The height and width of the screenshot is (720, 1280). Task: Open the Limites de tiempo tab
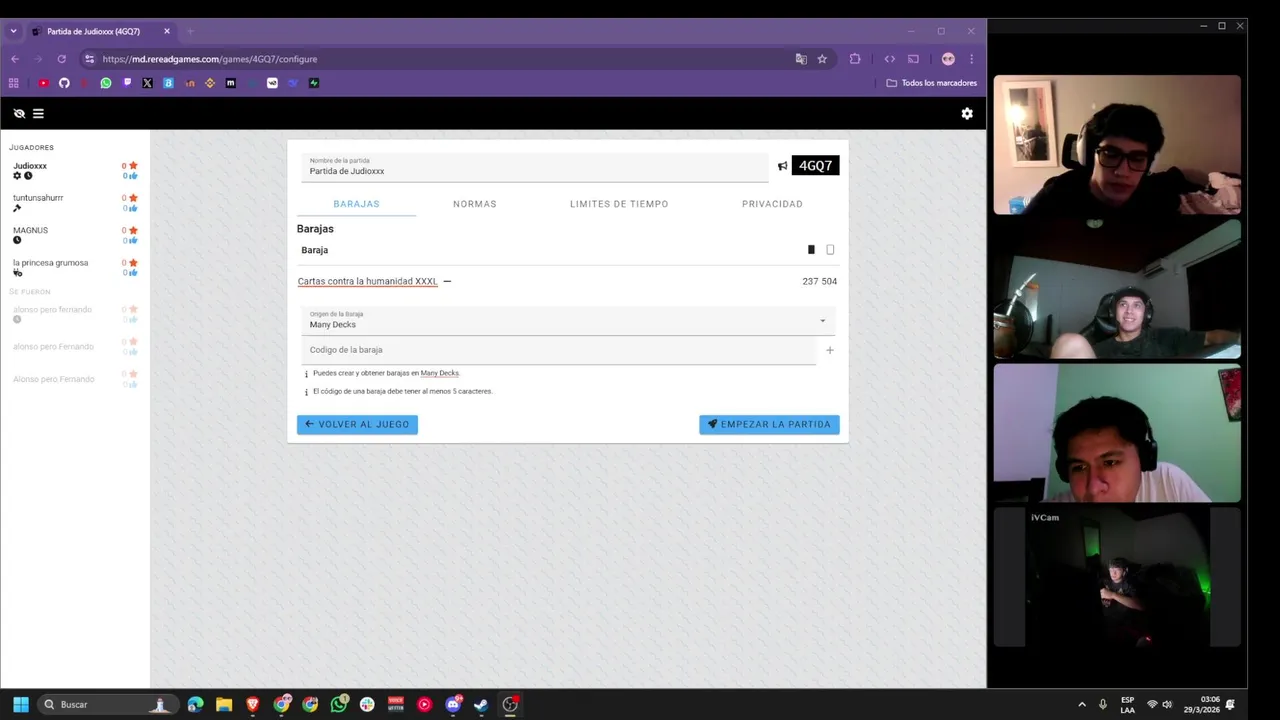pyautogui.click(x=619, y=204)
